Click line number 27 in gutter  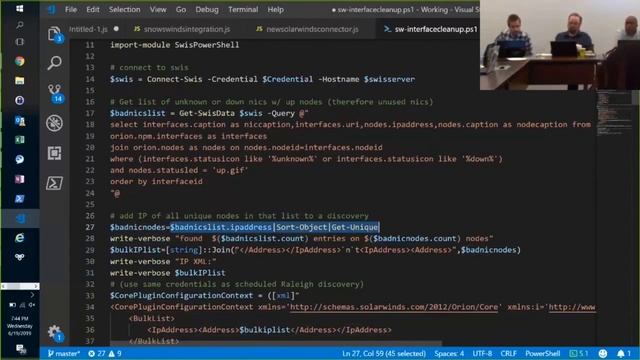pos(90,227)
